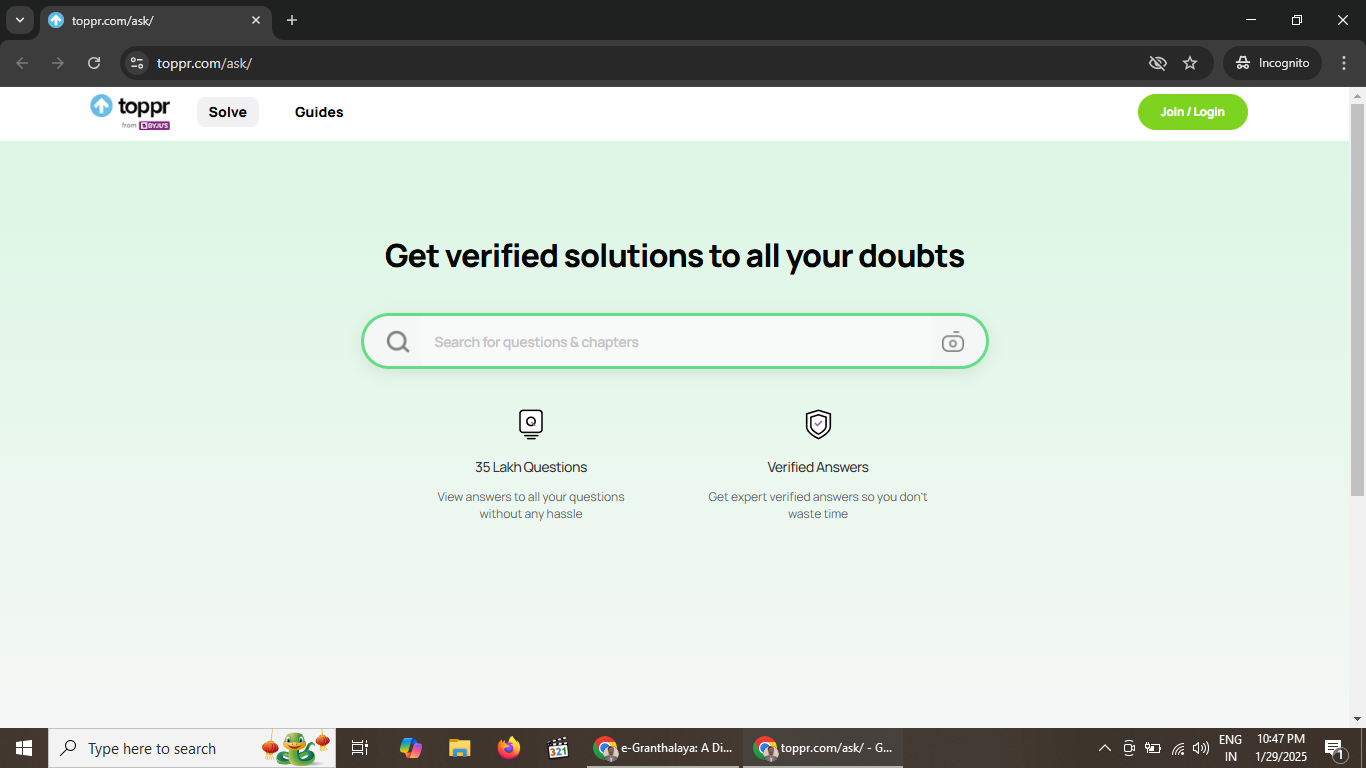Open the Chrome three-dot menu
The height and width of the screenshot is (768, 1366).
tap(1344, 63)
